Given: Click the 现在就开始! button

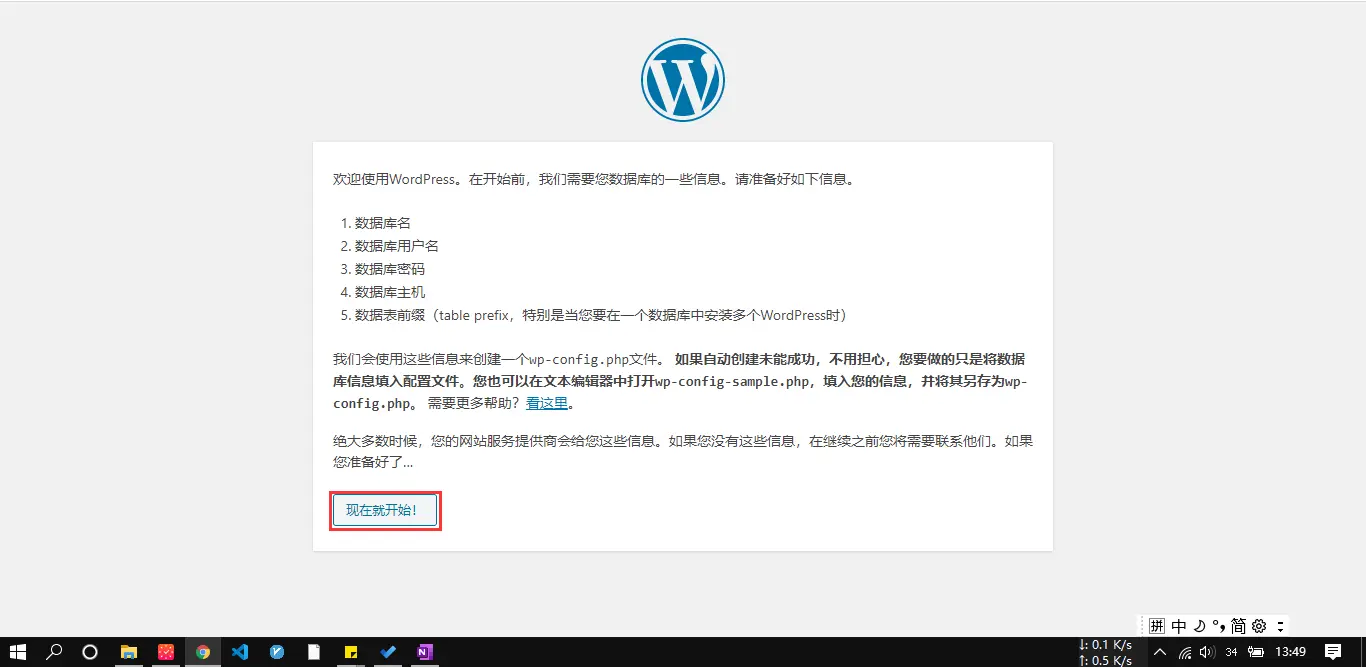Looking at the screenshot, I should pos(384,510).
